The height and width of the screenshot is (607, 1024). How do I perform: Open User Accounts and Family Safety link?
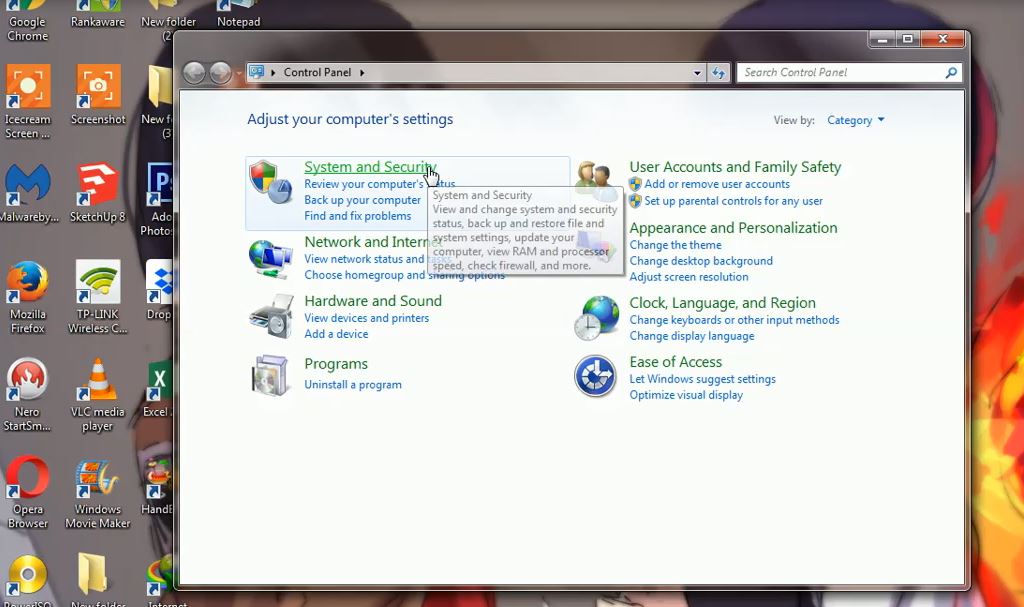point(735,167)
